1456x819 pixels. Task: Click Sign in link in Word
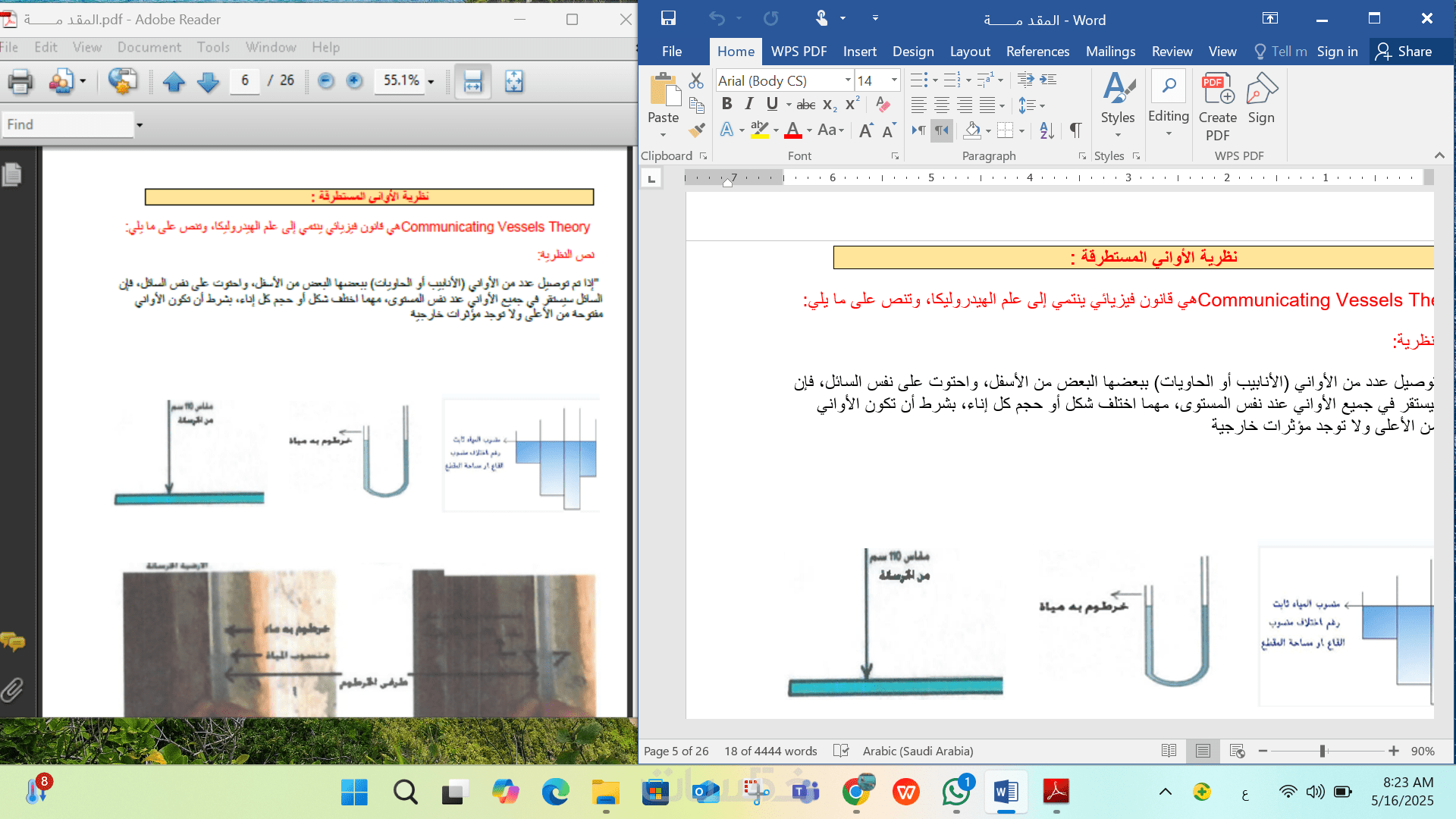[x=1337, y=52]
